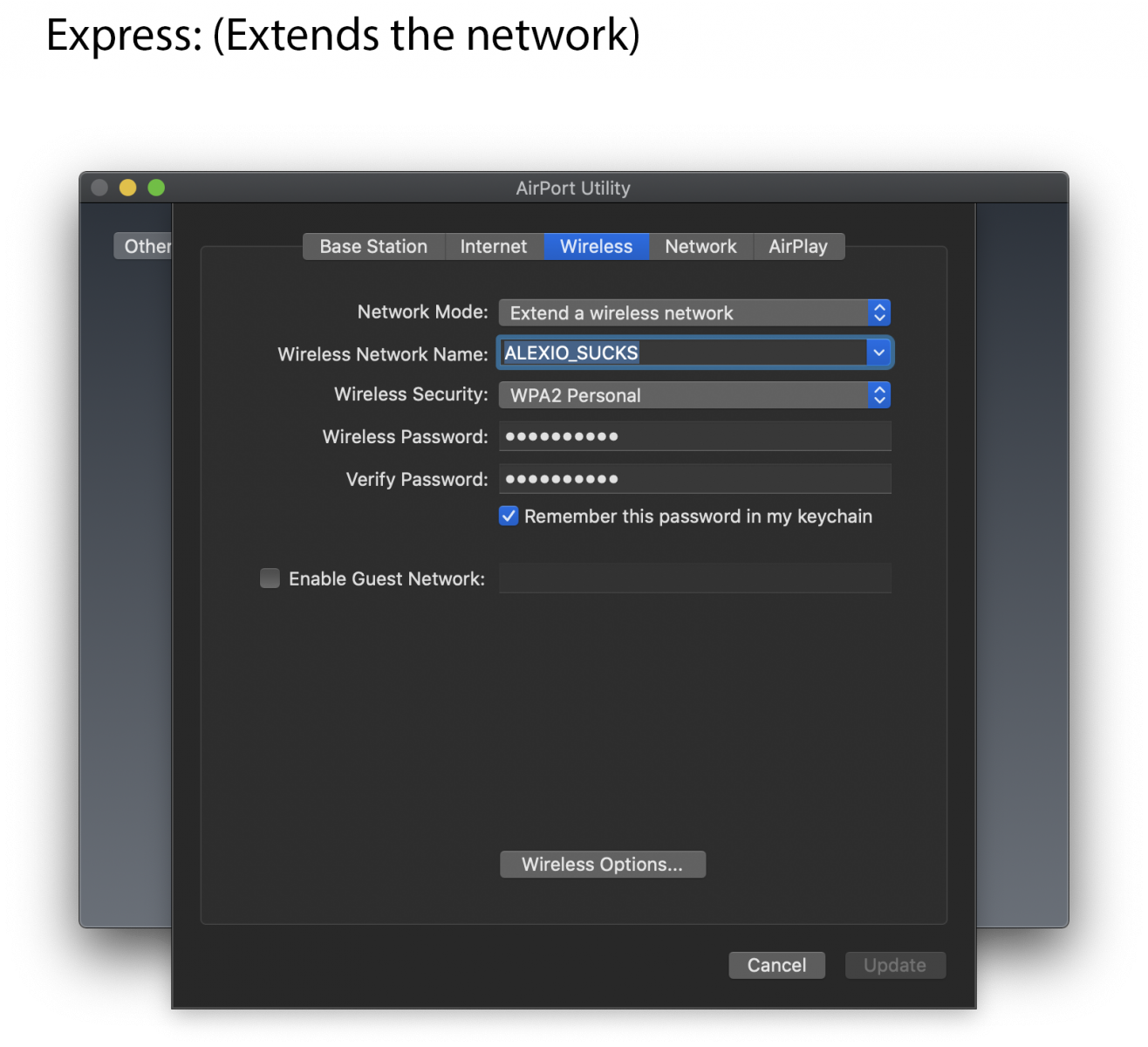Close the AirPort Utility window
The image size is (1148, 1047).
99,188
